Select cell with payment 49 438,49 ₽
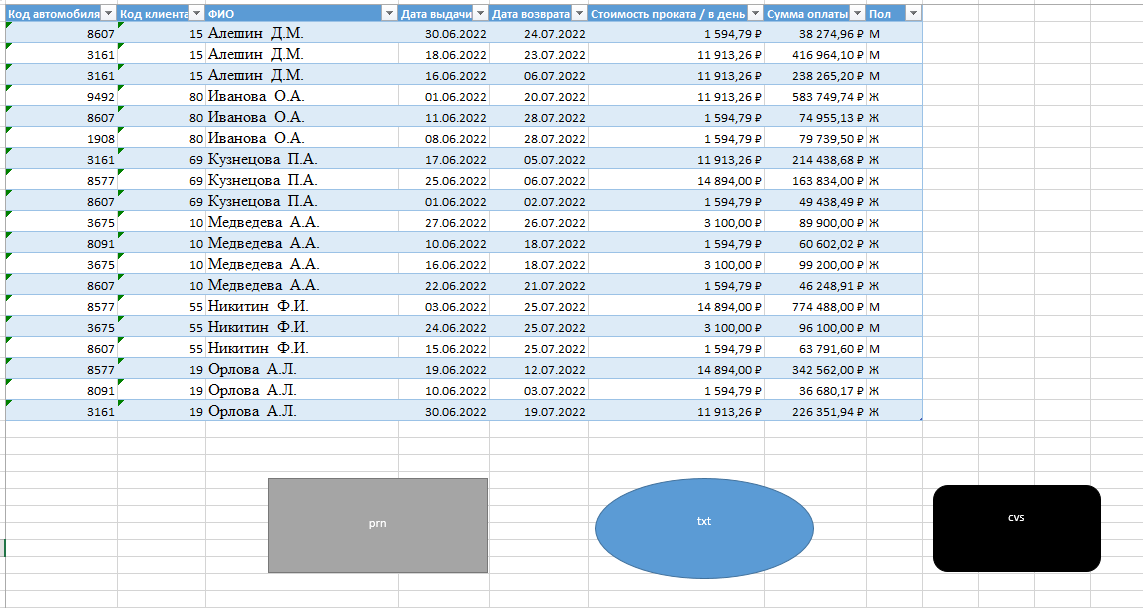 point(815,201)
